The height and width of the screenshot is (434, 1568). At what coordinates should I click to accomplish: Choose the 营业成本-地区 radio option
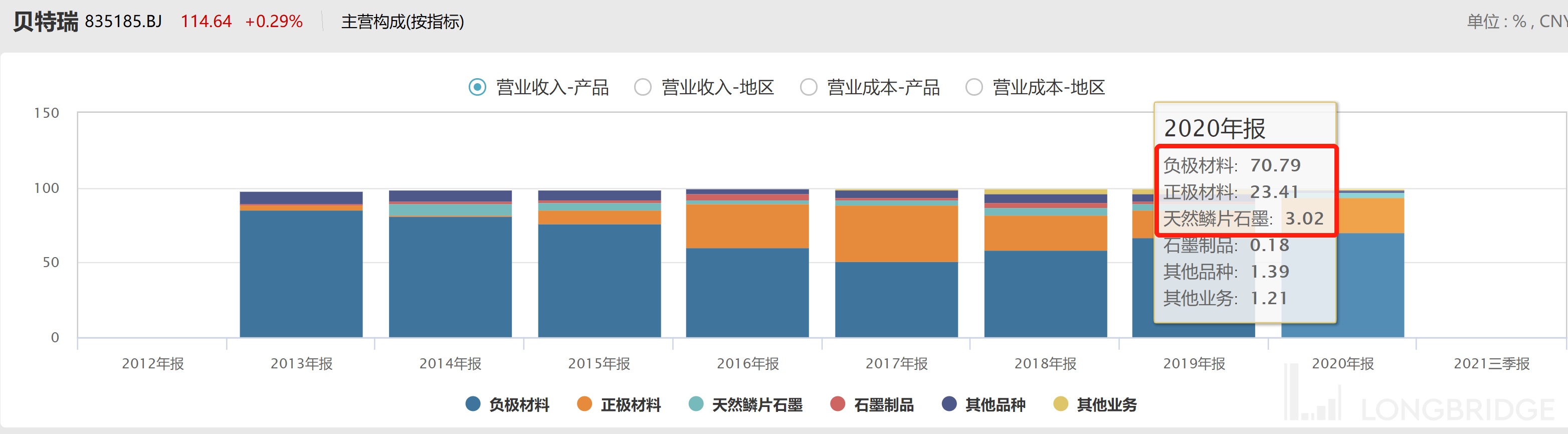click(974, 87)
